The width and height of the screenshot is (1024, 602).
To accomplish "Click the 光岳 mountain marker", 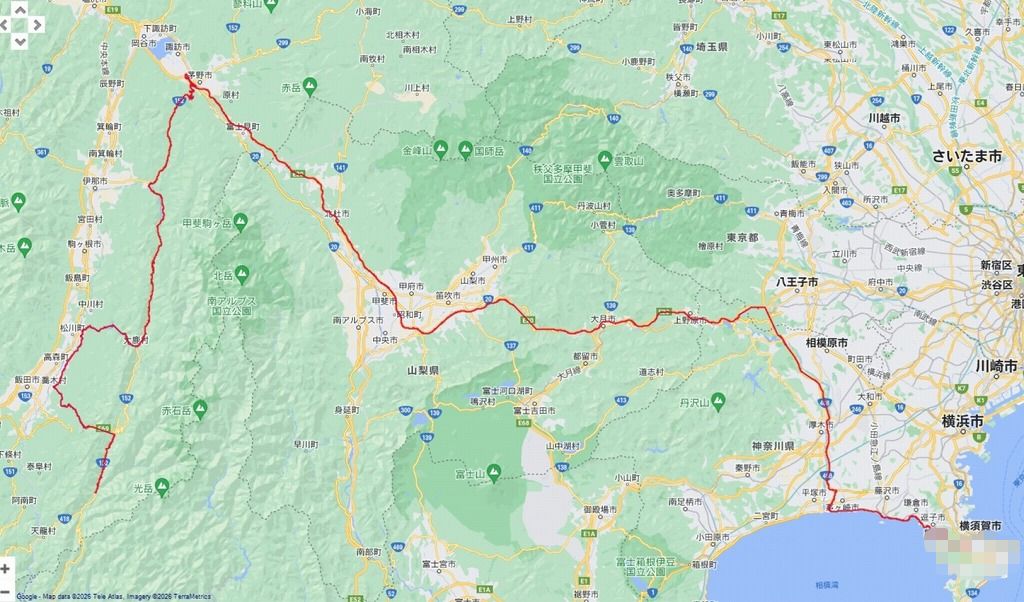I will pos(160,487).
